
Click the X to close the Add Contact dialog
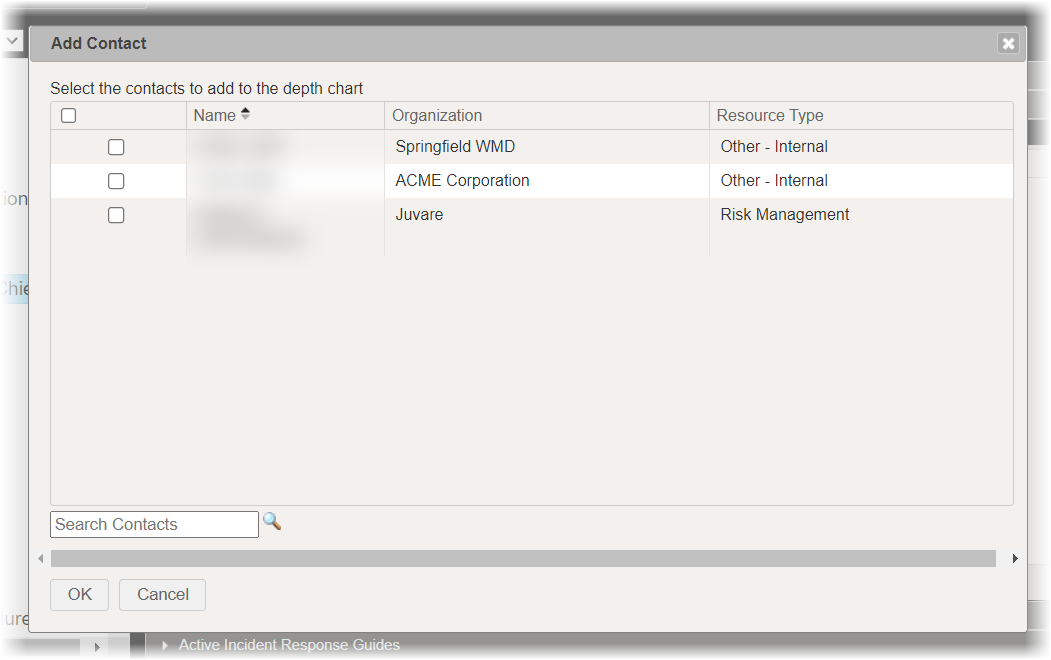(1008, 43)
